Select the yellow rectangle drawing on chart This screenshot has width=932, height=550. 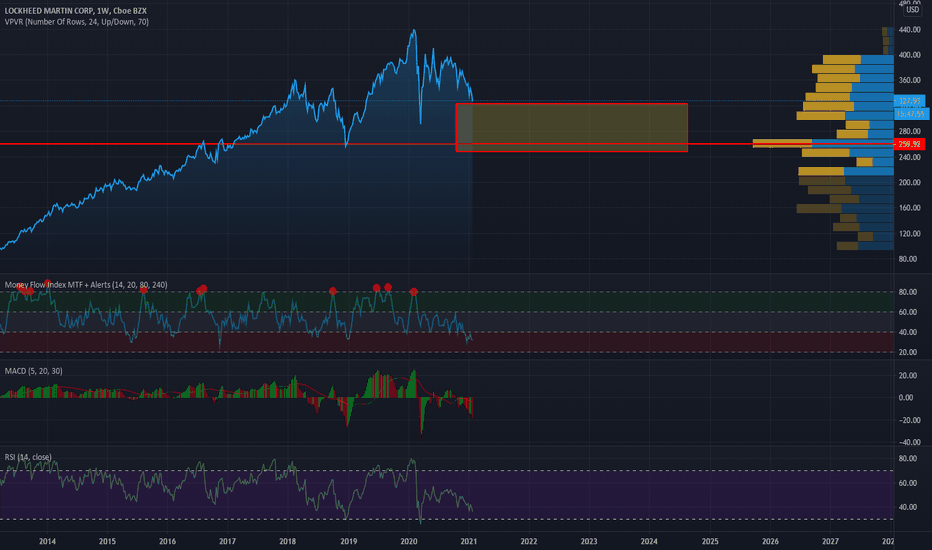point(572,127)
